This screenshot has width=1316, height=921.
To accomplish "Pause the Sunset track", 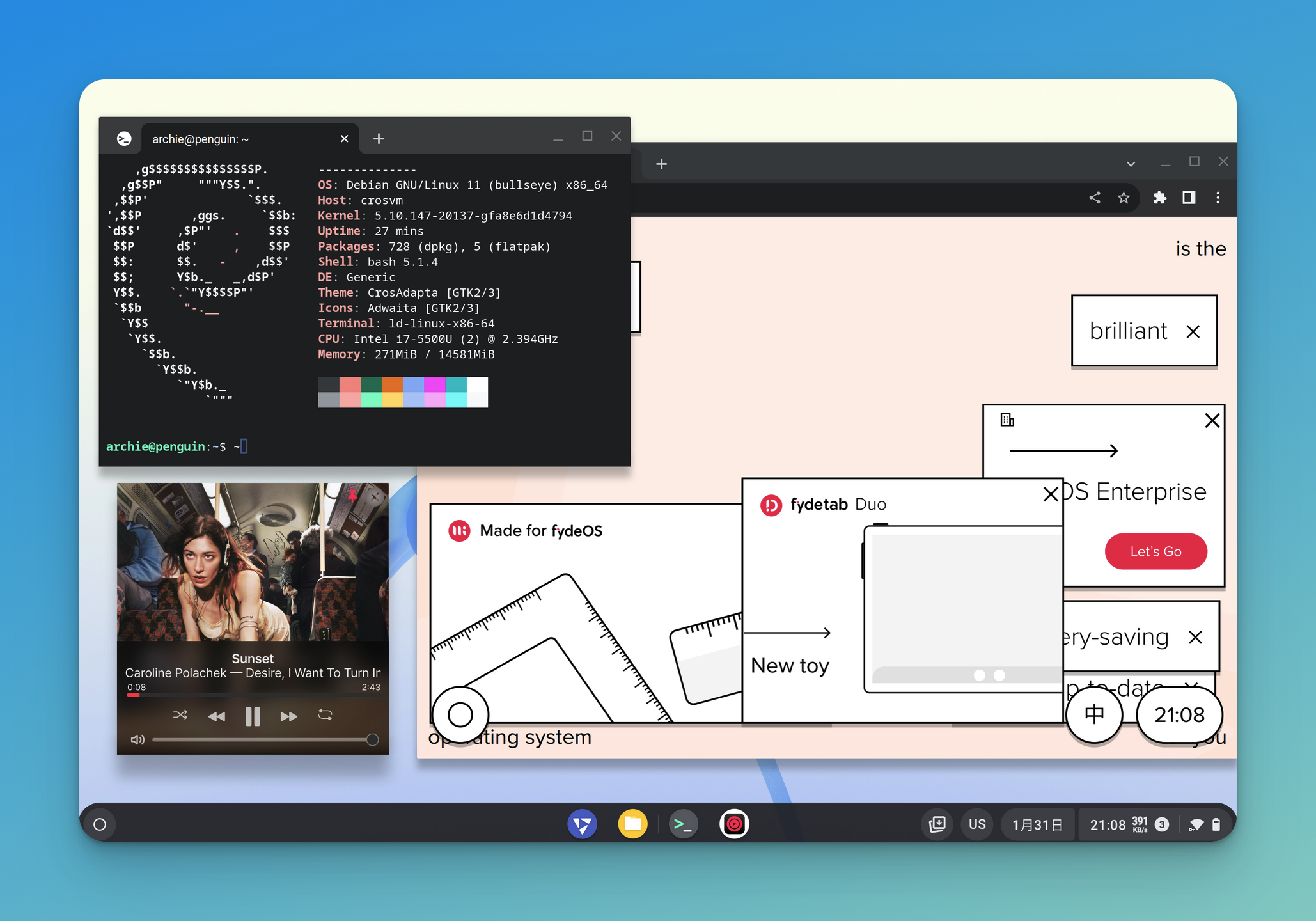I will point(253,716).
